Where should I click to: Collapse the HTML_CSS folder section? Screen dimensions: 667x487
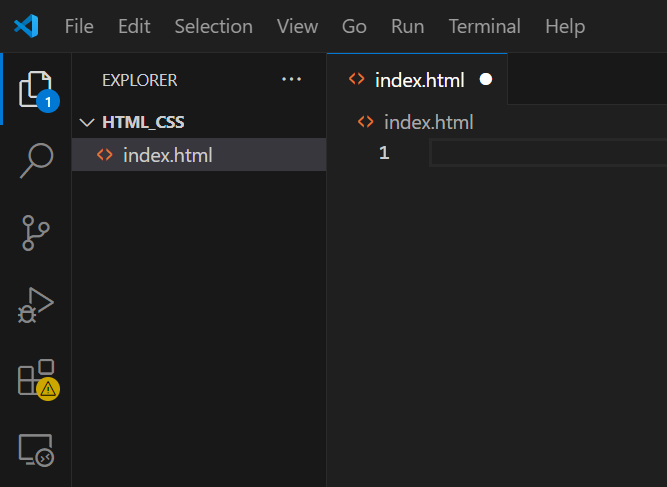click(85, 122)
